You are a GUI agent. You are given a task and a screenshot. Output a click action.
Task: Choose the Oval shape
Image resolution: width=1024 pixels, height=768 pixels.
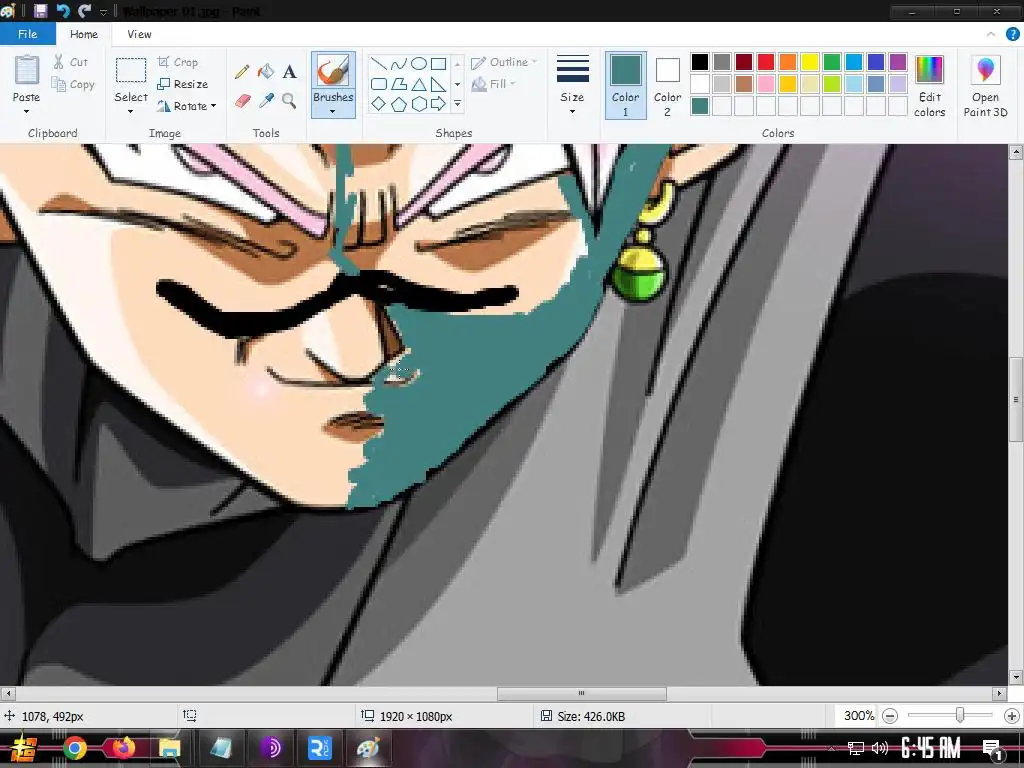tap(419, 63)
